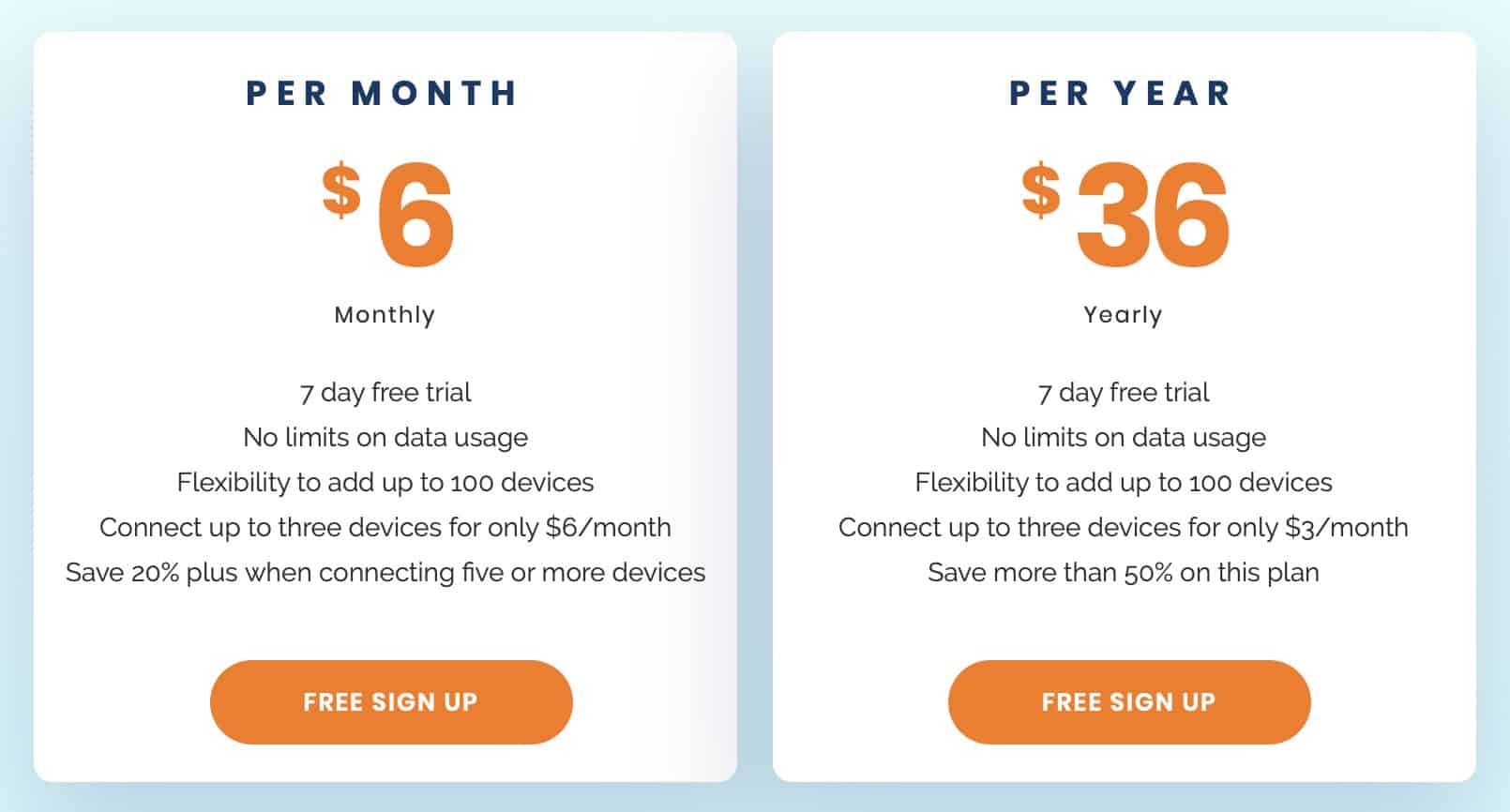The height and width of the screenshot is (812, 1510).
Task: Click the yearly plan FREE SIGN UP button
Action: click(x=1129, y=702)
